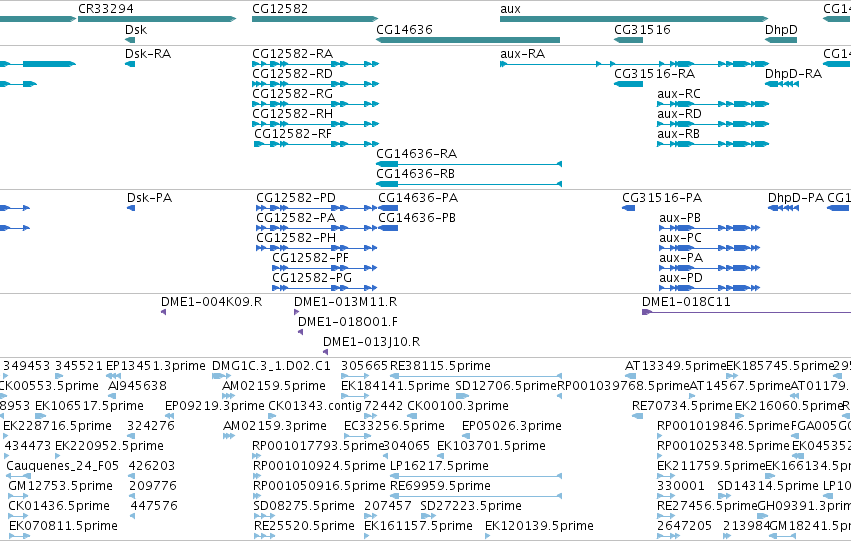Screen dimensions: 851x541
Task: Click transcript aux-RD
Action: click(679, 114)
